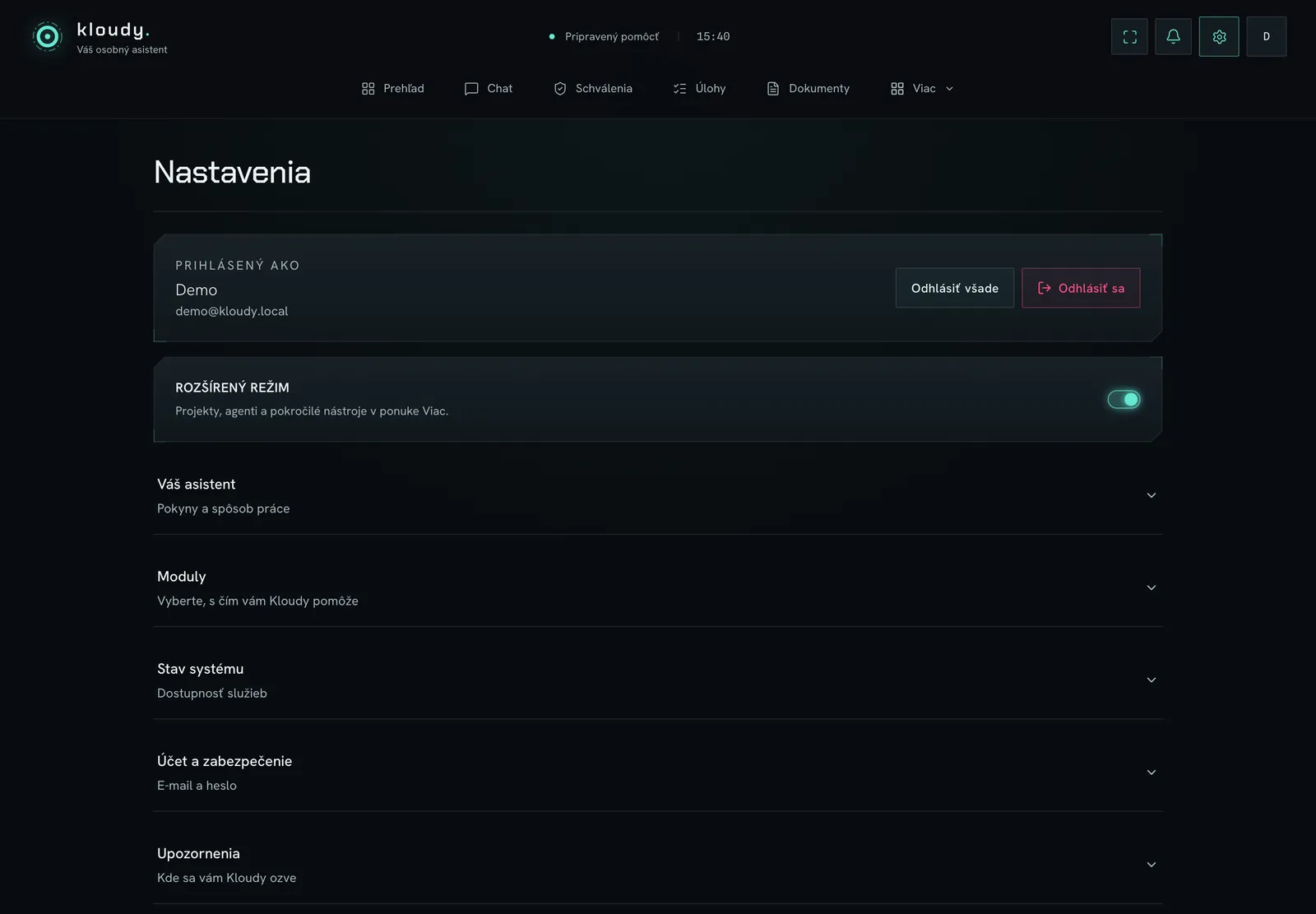Click the Kloudy logo icon
The image size is (1316, 914).
click(x=48, y=36)
